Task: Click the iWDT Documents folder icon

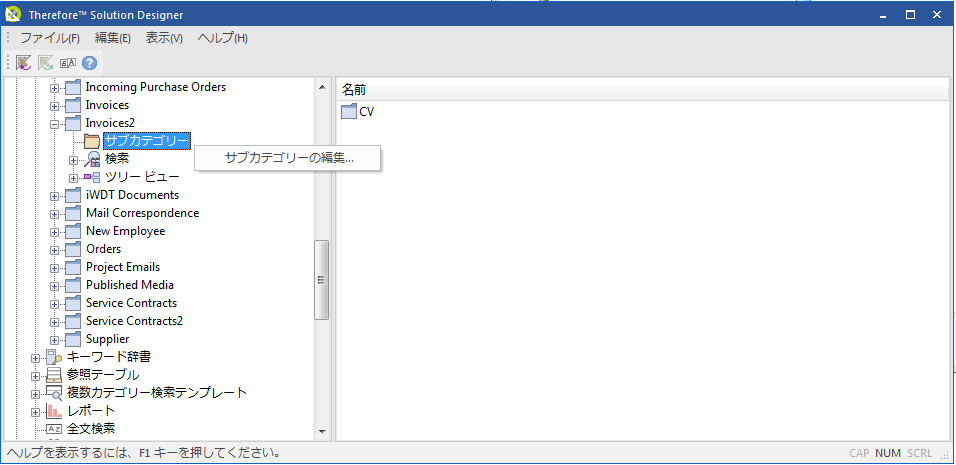Action: click(x=73, y=196)
